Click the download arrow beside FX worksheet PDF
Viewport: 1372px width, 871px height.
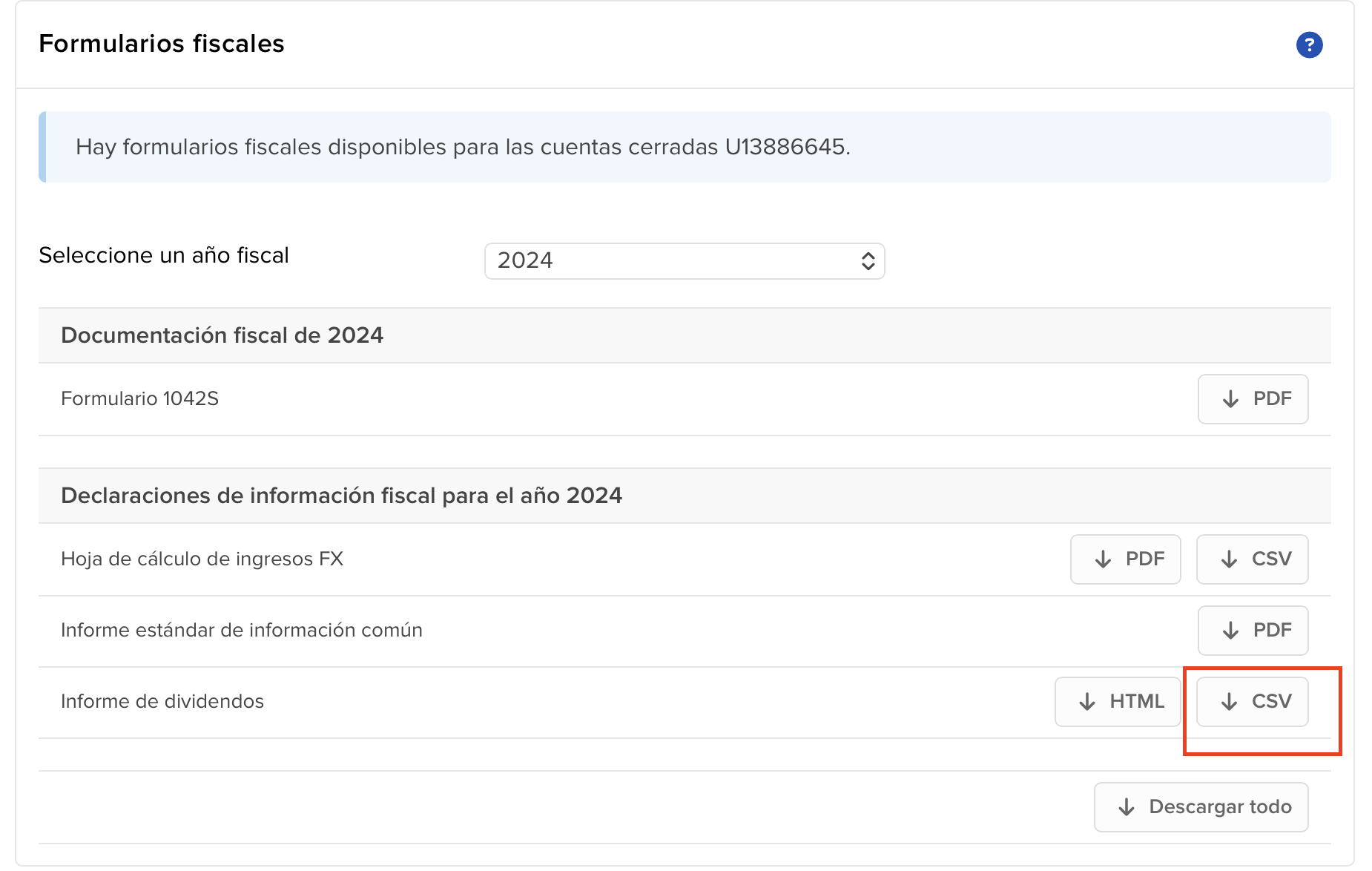point(1103,559)
